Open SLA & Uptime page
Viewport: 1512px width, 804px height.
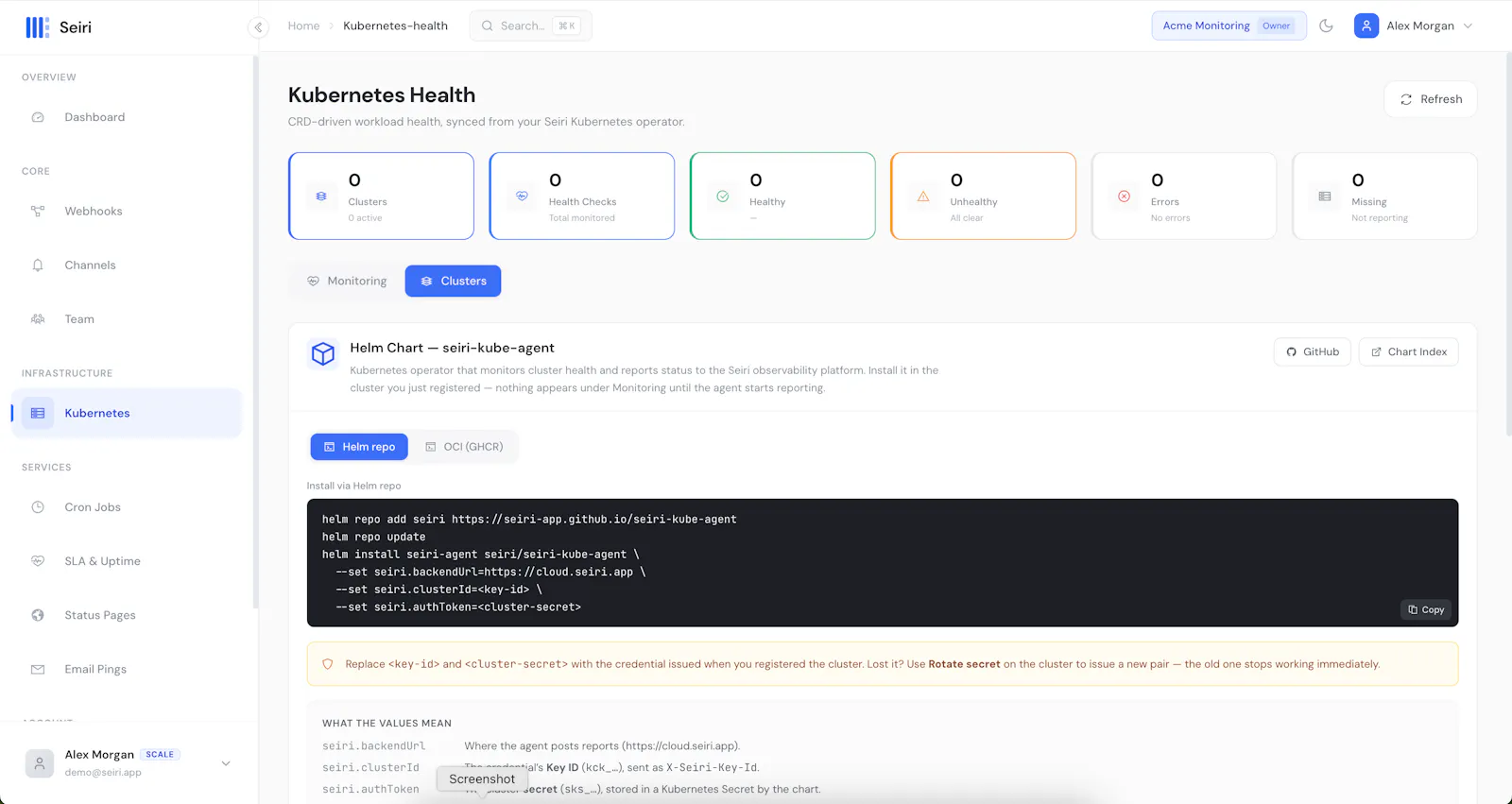click(x=127, y=561)
